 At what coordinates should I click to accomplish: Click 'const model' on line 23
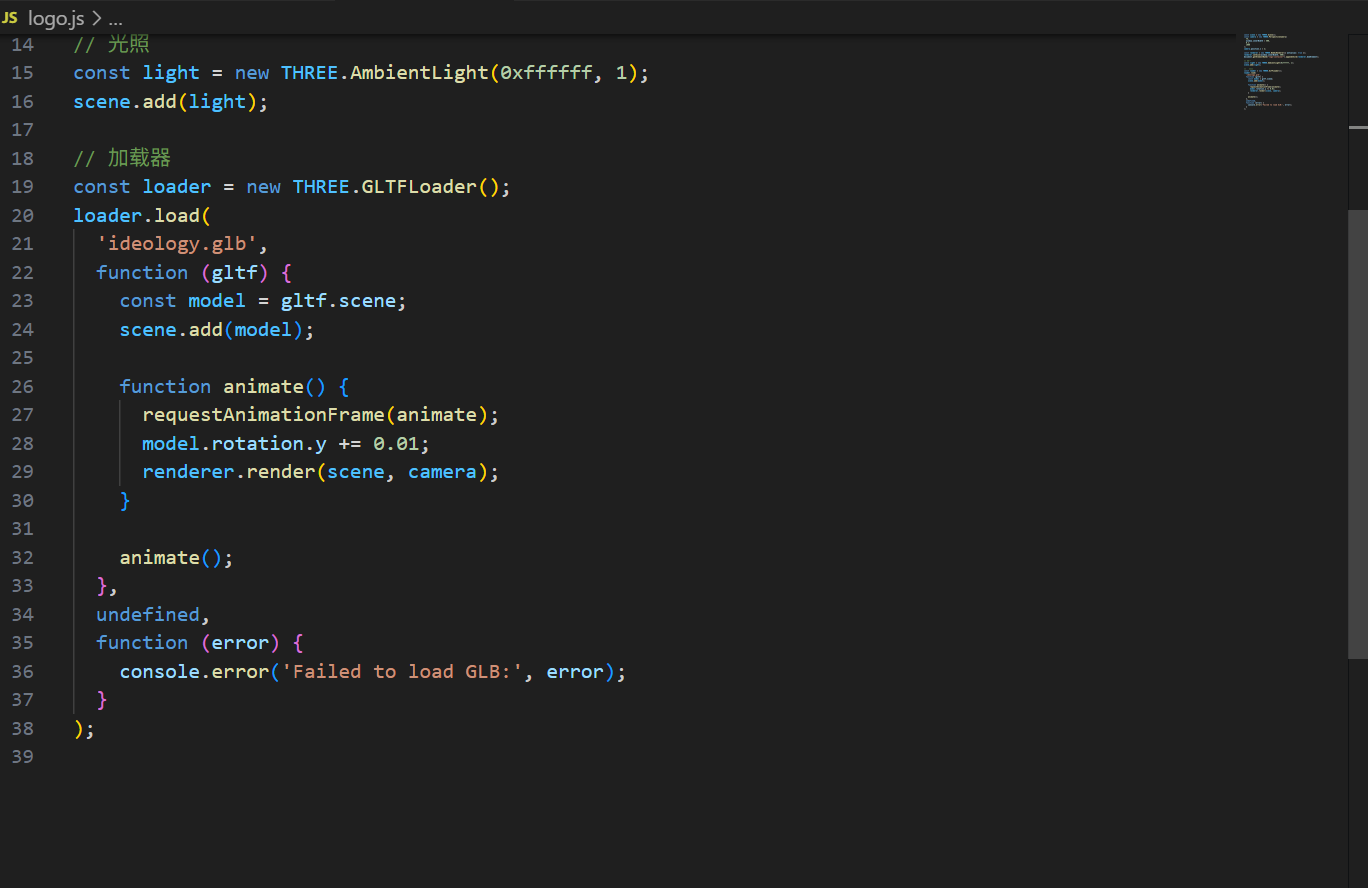[182, 301]
